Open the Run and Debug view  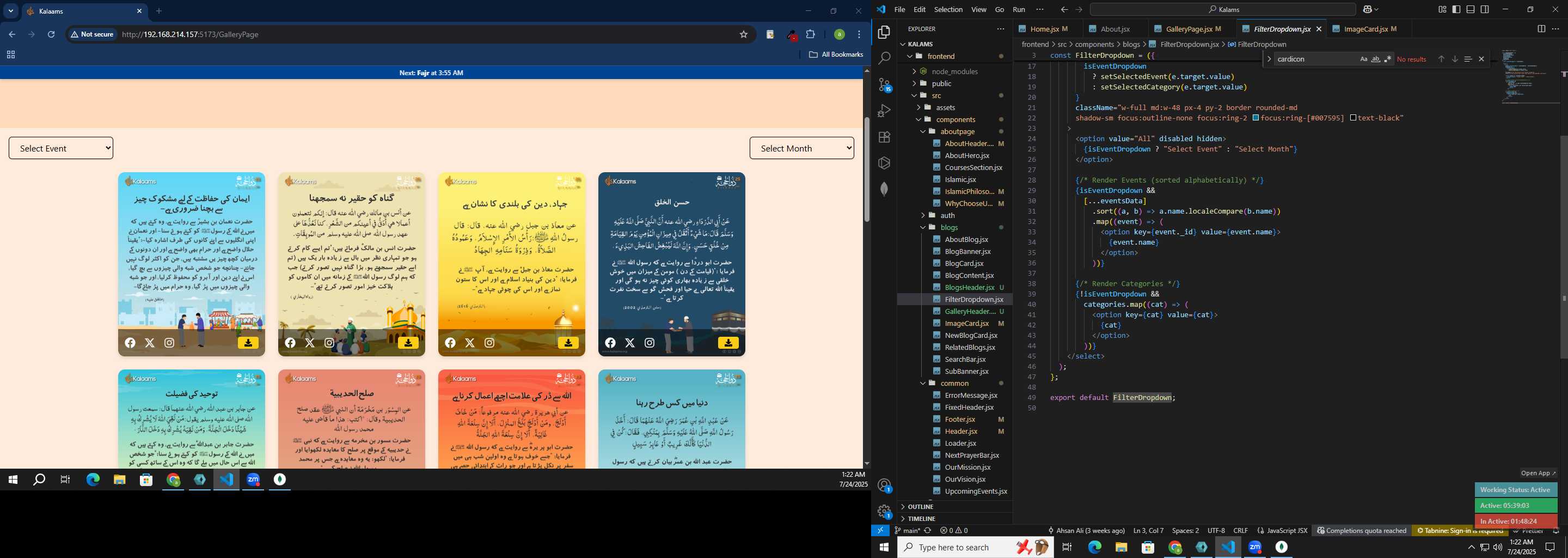click(x=884, y=111)
